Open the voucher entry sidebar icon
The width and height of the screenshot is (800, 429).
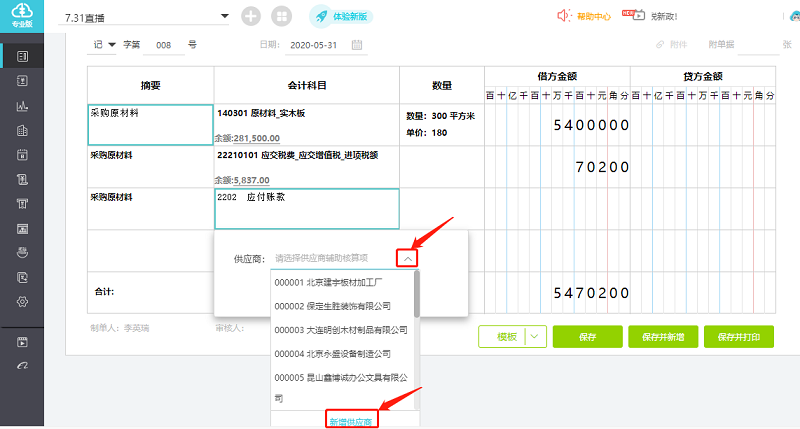(22, 56)
